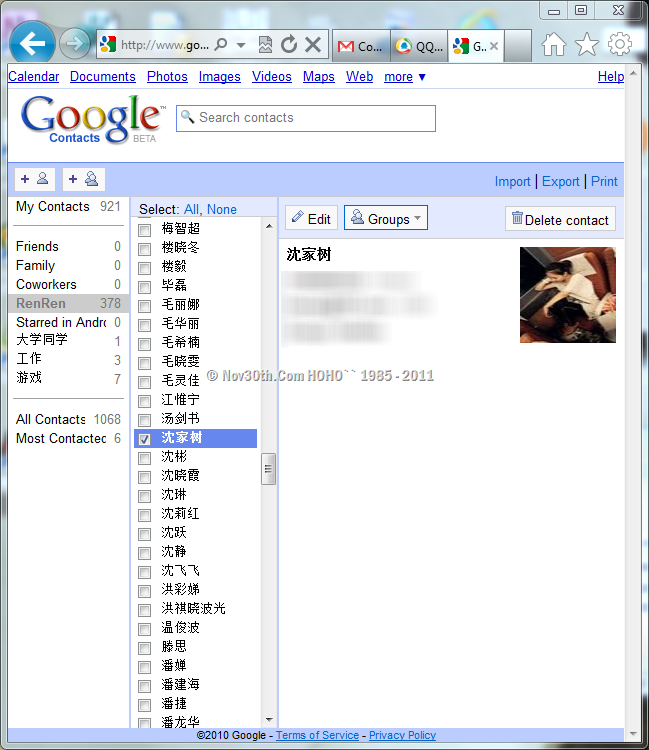Viewport: 649px width, 750px height.
Task: Click the contact name 洪祺晓波光
Action: (193, 608)
